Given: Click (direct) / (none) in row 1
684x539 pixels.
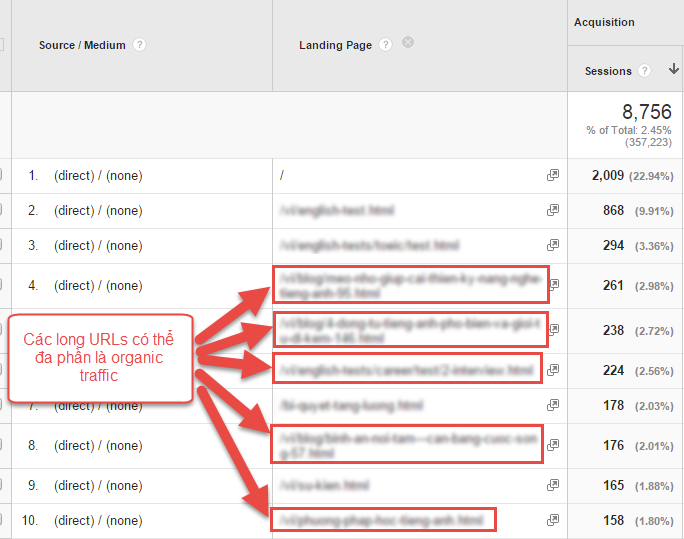Looking at the screenshot, I should [98, 175].
